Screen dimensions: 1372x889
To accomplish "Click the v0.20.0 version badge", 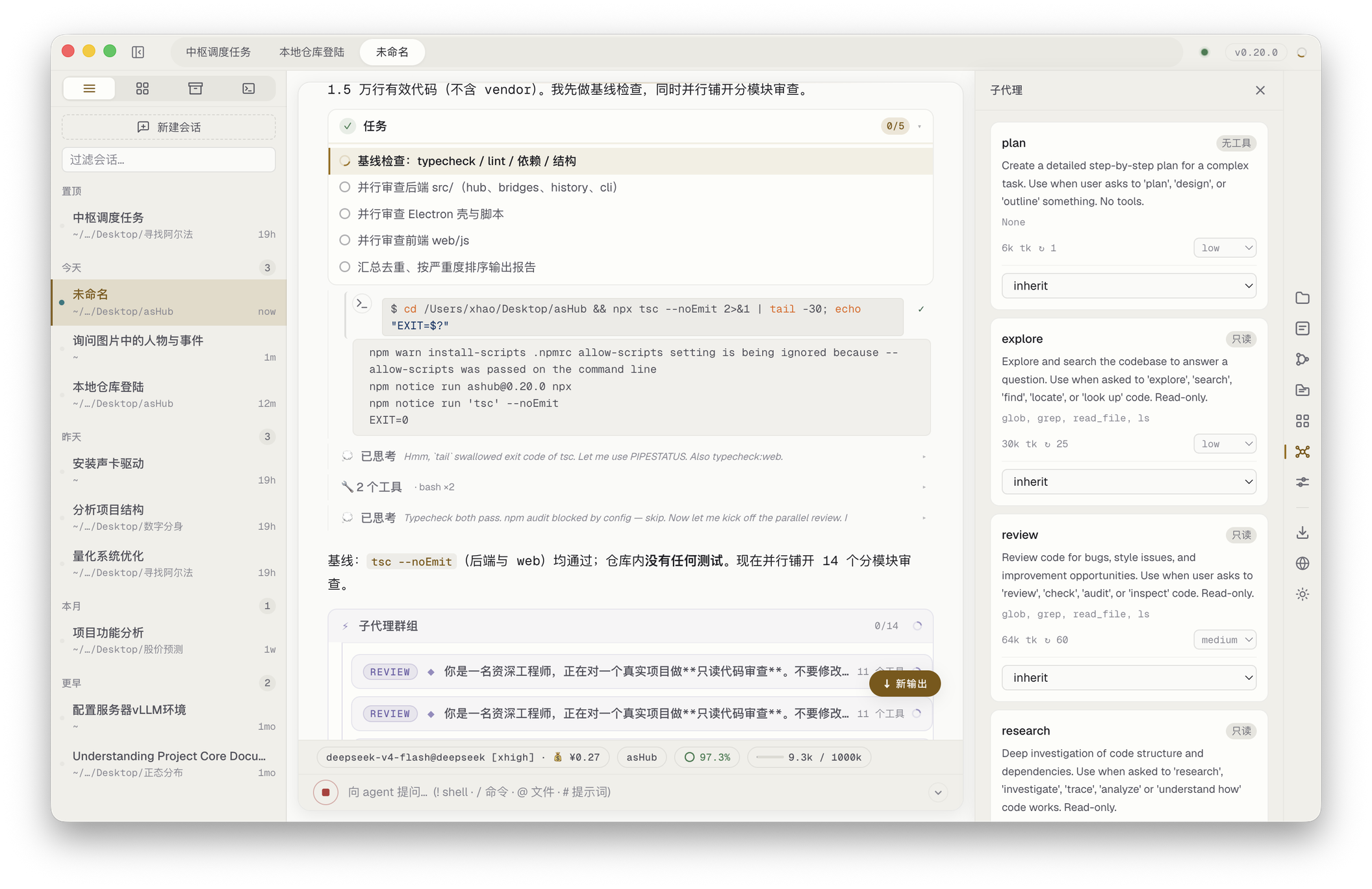I will click(1256, 52).
